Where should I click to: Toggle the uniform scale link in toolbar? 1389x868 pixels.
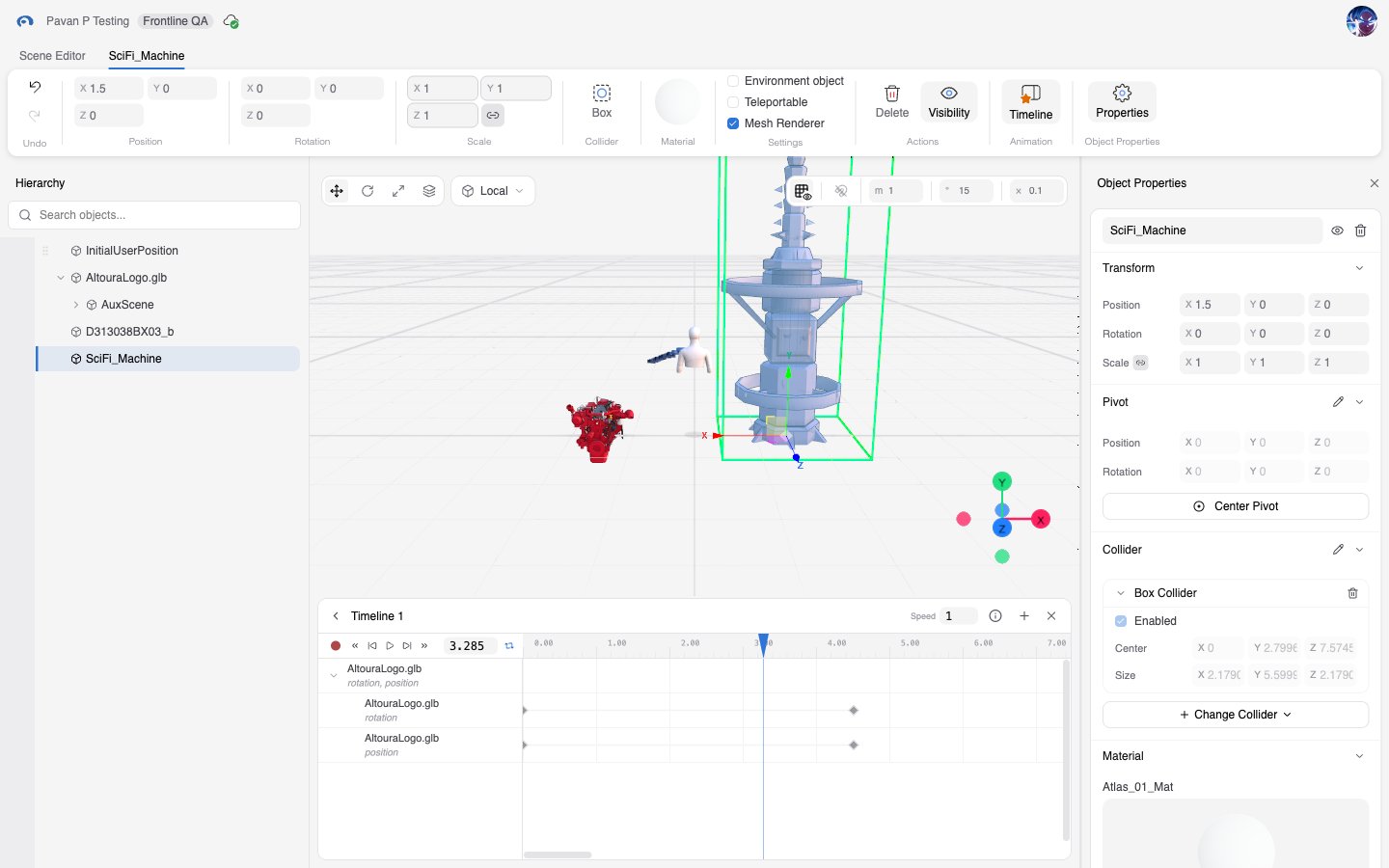493,115
